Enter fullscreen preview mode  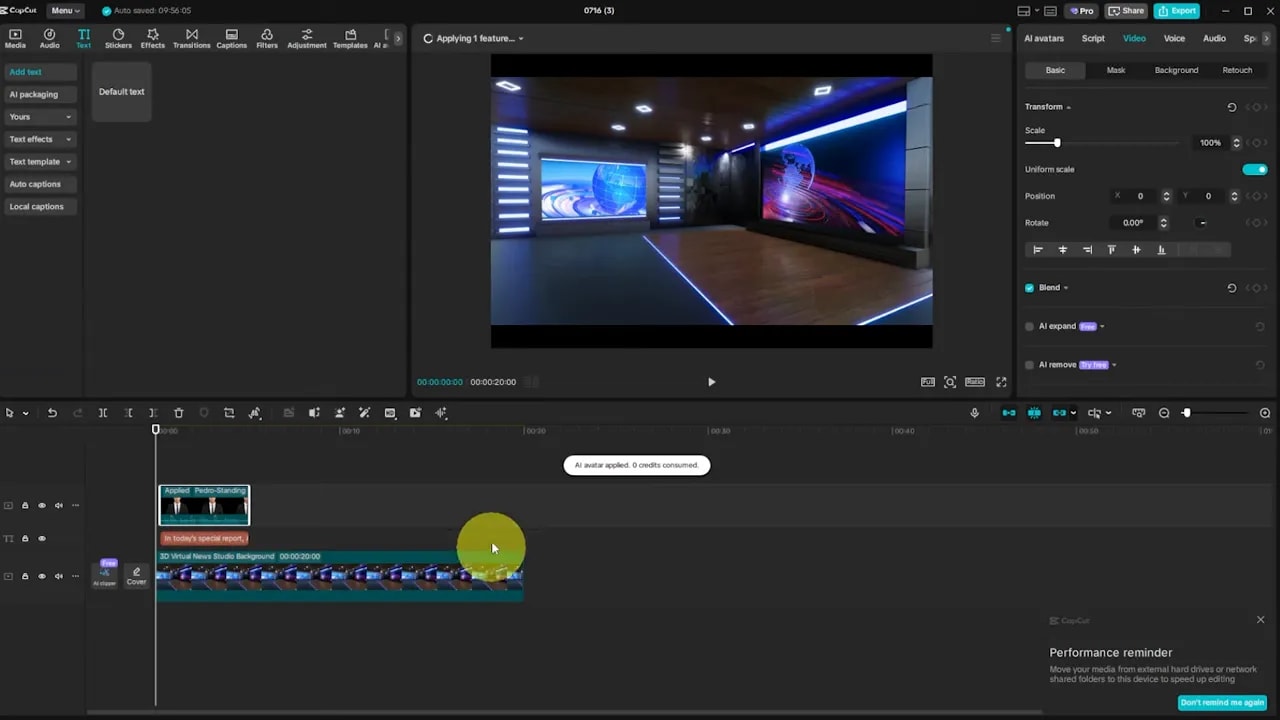coord(1001,381)
